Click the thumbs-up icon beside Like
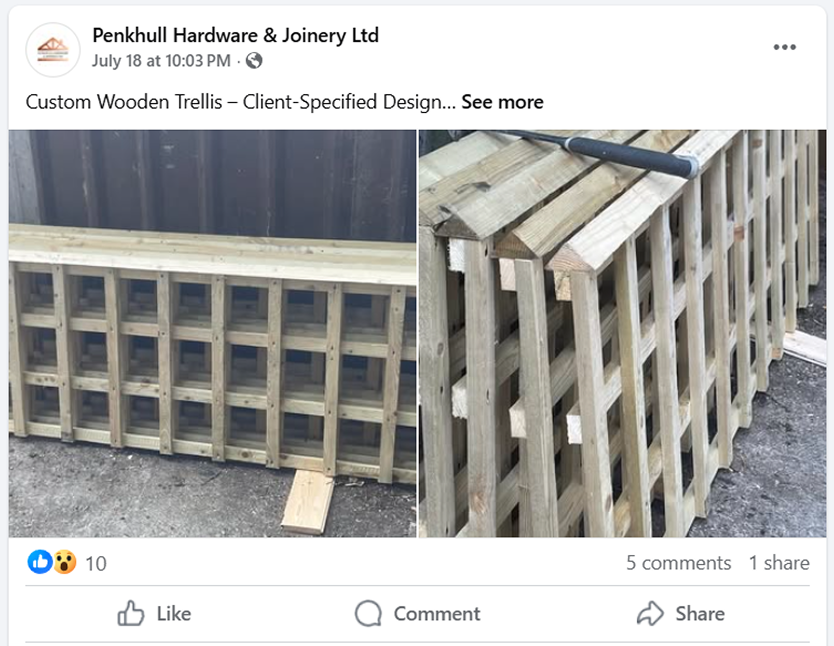 (x=131, y=613)
